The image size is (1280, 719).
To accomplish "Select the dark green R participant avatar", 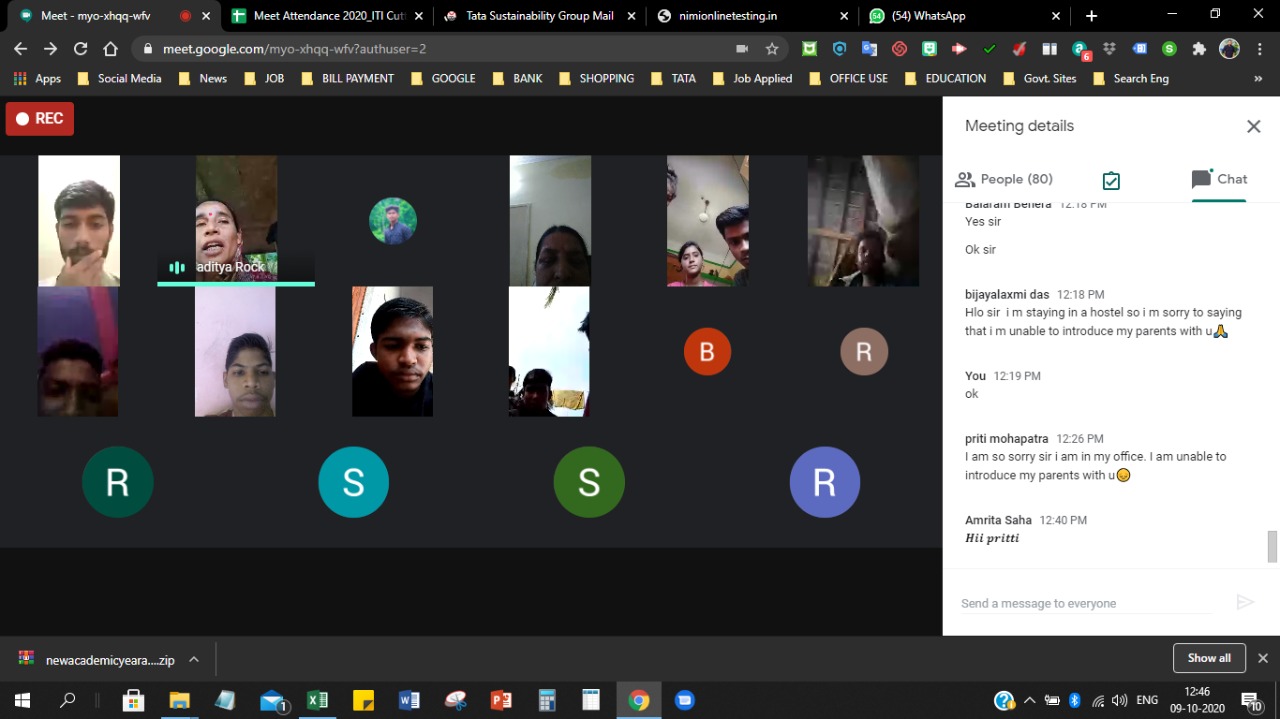I will click(117, 482).
